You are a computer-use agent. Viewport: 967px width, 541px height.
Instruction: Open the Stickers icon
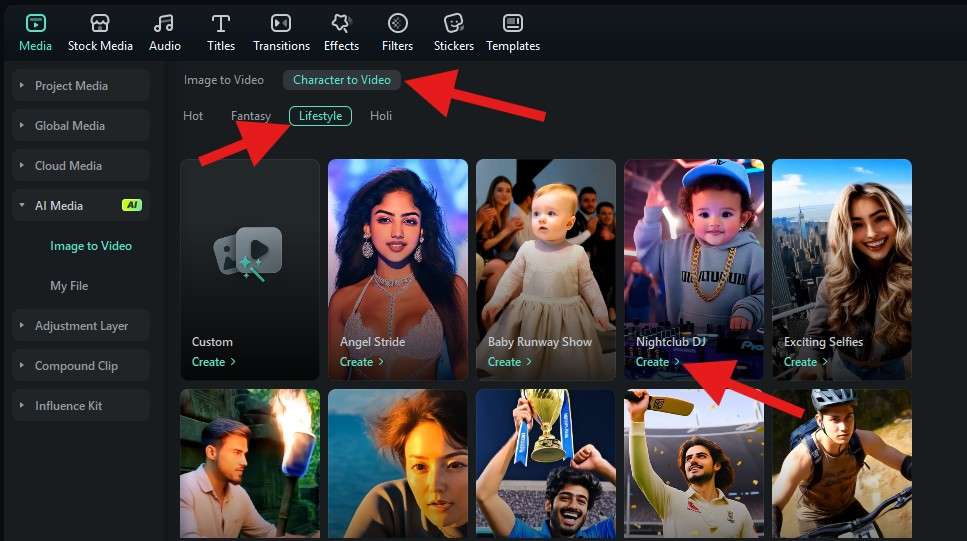click(453, 23)
